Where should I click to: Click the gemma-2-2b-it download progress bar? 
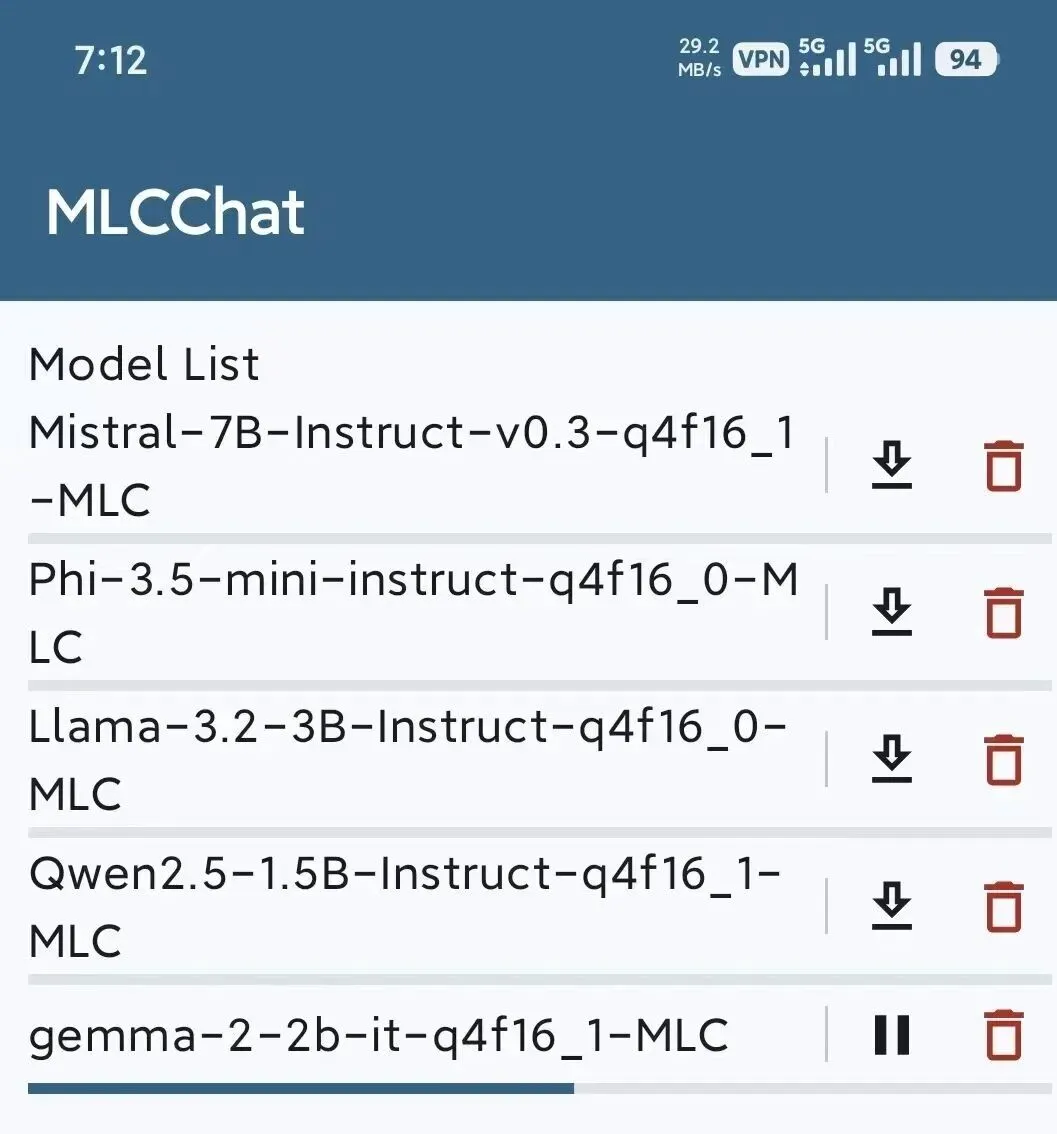click(x=539, y=1088)
